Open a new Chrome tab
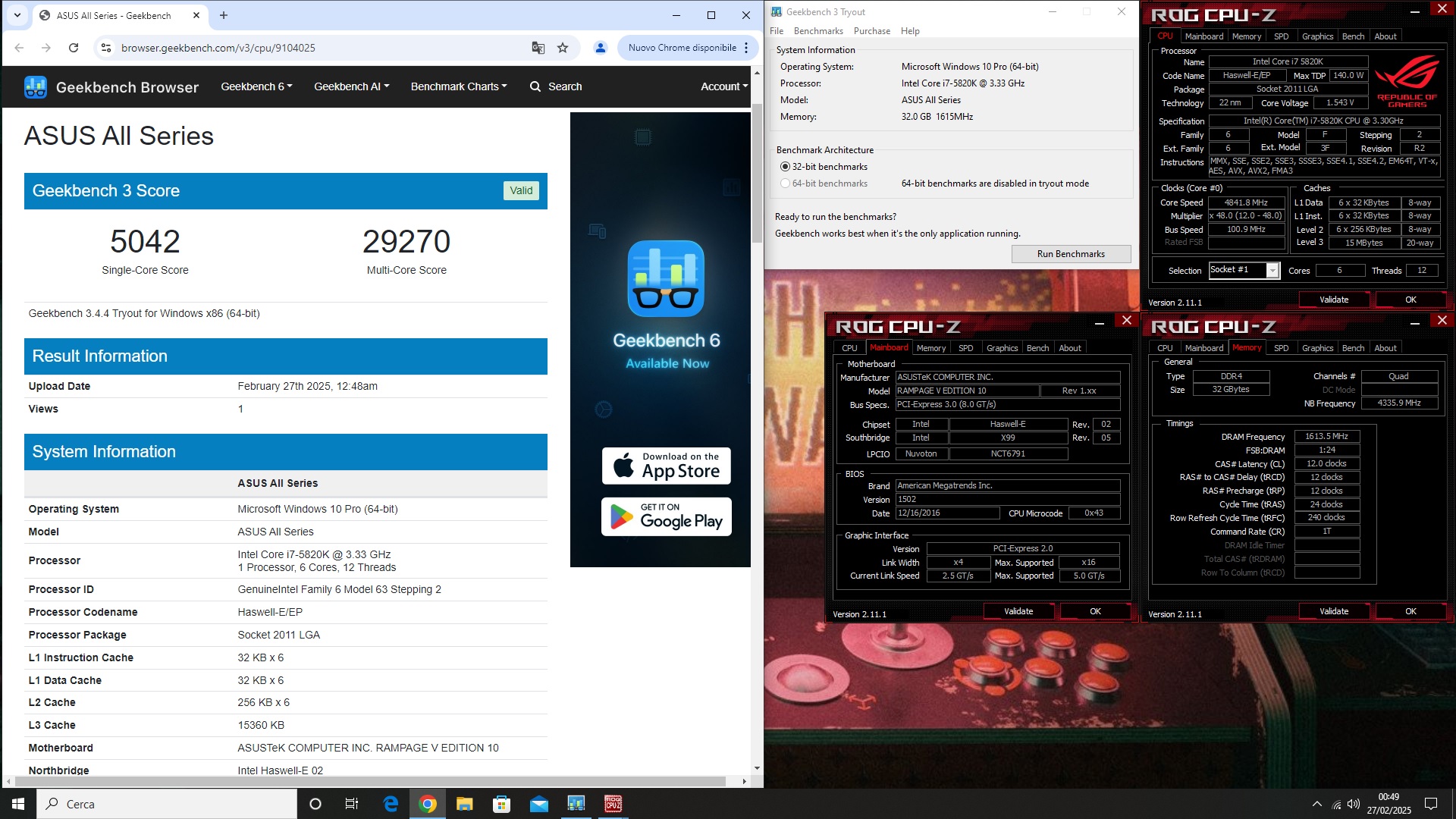 click(224, 15)
